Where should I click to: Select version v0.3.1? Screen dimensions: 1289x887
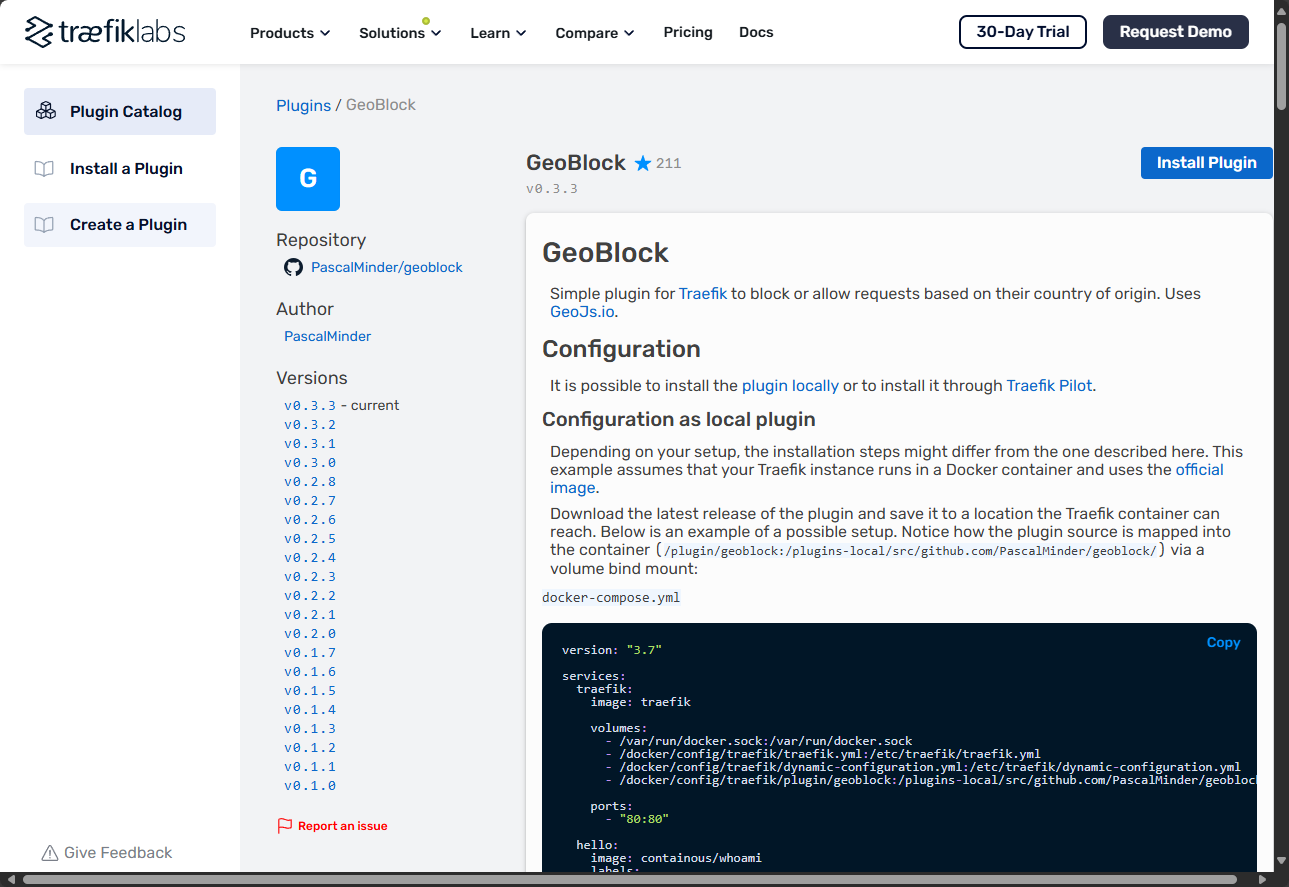click(310, 443)
